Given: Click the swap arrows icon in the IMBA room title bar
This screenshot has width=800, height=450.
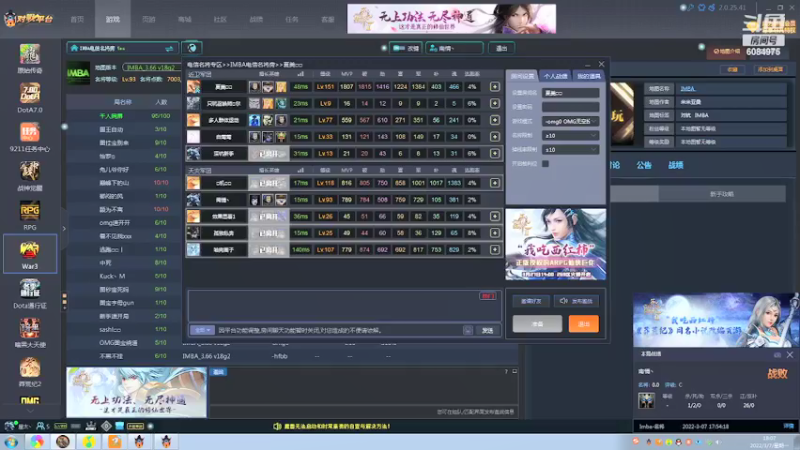Looking at the screenshot, I should click(x=169, y=48).
